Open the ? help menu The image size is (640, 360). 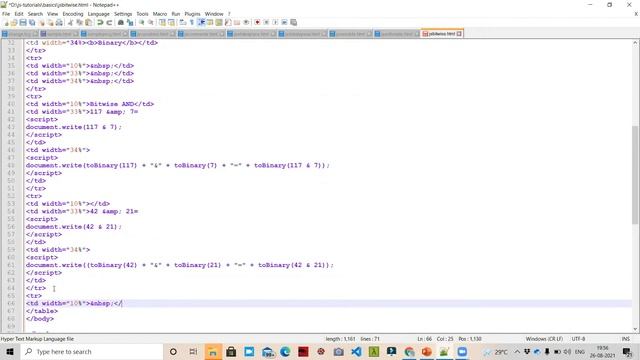(x=229, y=14)
